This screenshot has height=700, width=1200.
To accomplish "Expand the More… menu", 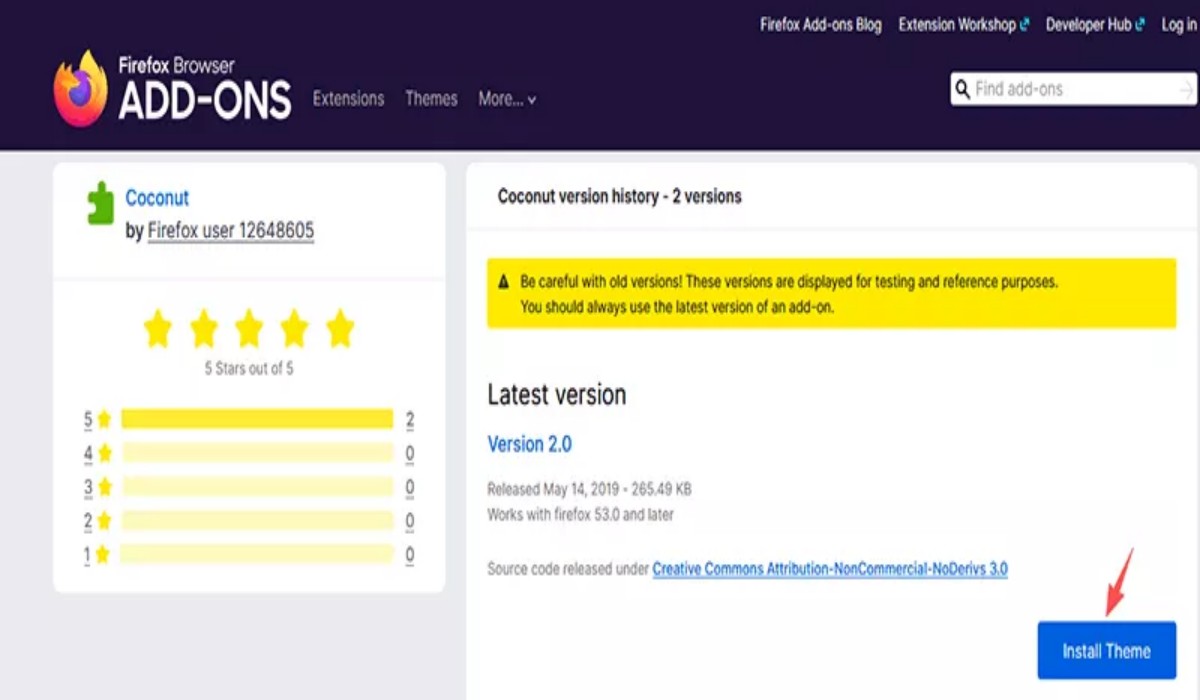I will [x=507, y=99].
